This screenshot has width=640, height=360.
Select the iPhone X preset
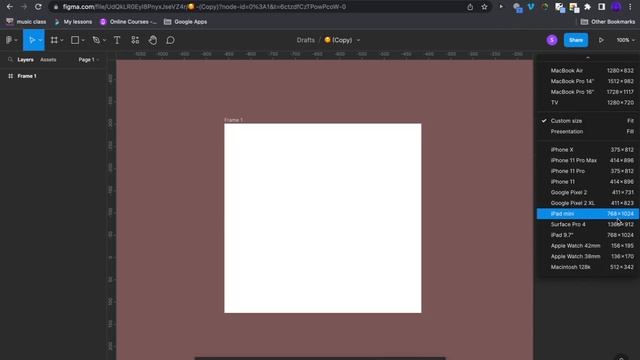click(588, 150)
